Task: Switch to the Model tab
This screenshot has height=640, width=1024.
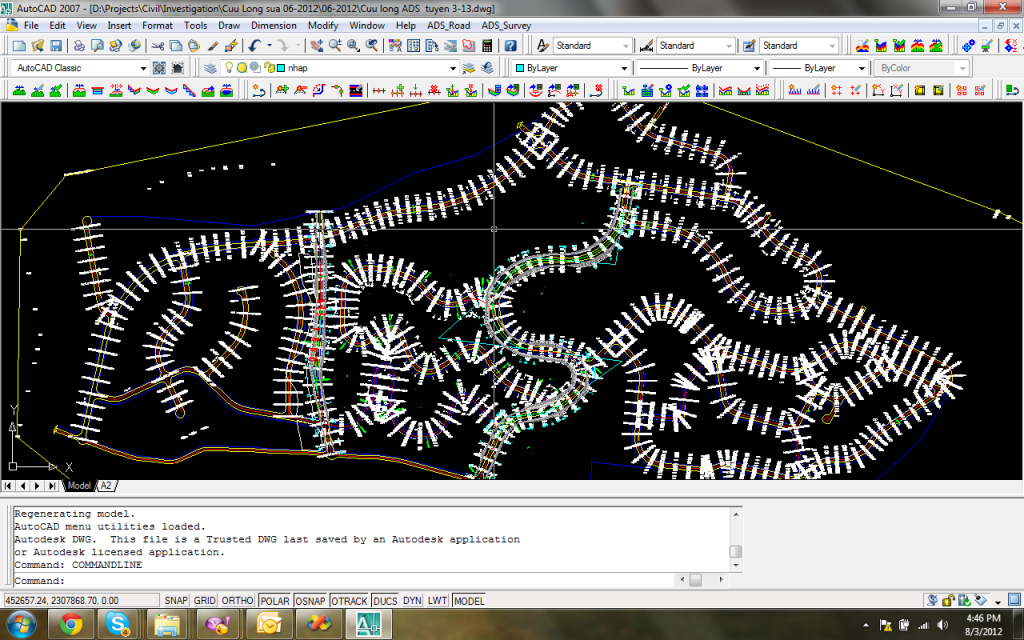Action: [x=79, y=486]
